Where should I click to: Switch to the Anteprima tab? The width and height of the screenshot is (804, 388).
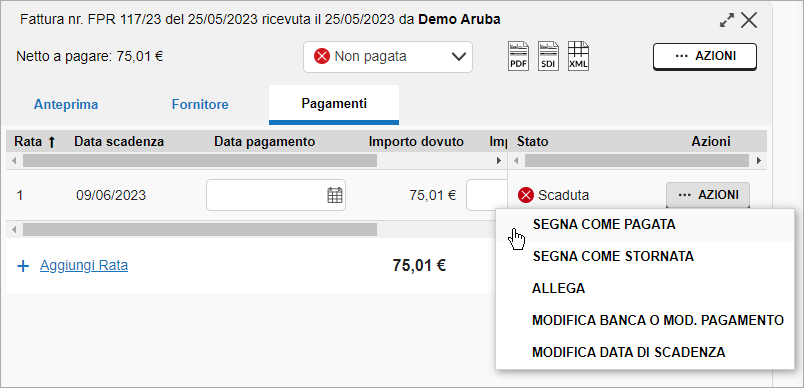[66, 105]
